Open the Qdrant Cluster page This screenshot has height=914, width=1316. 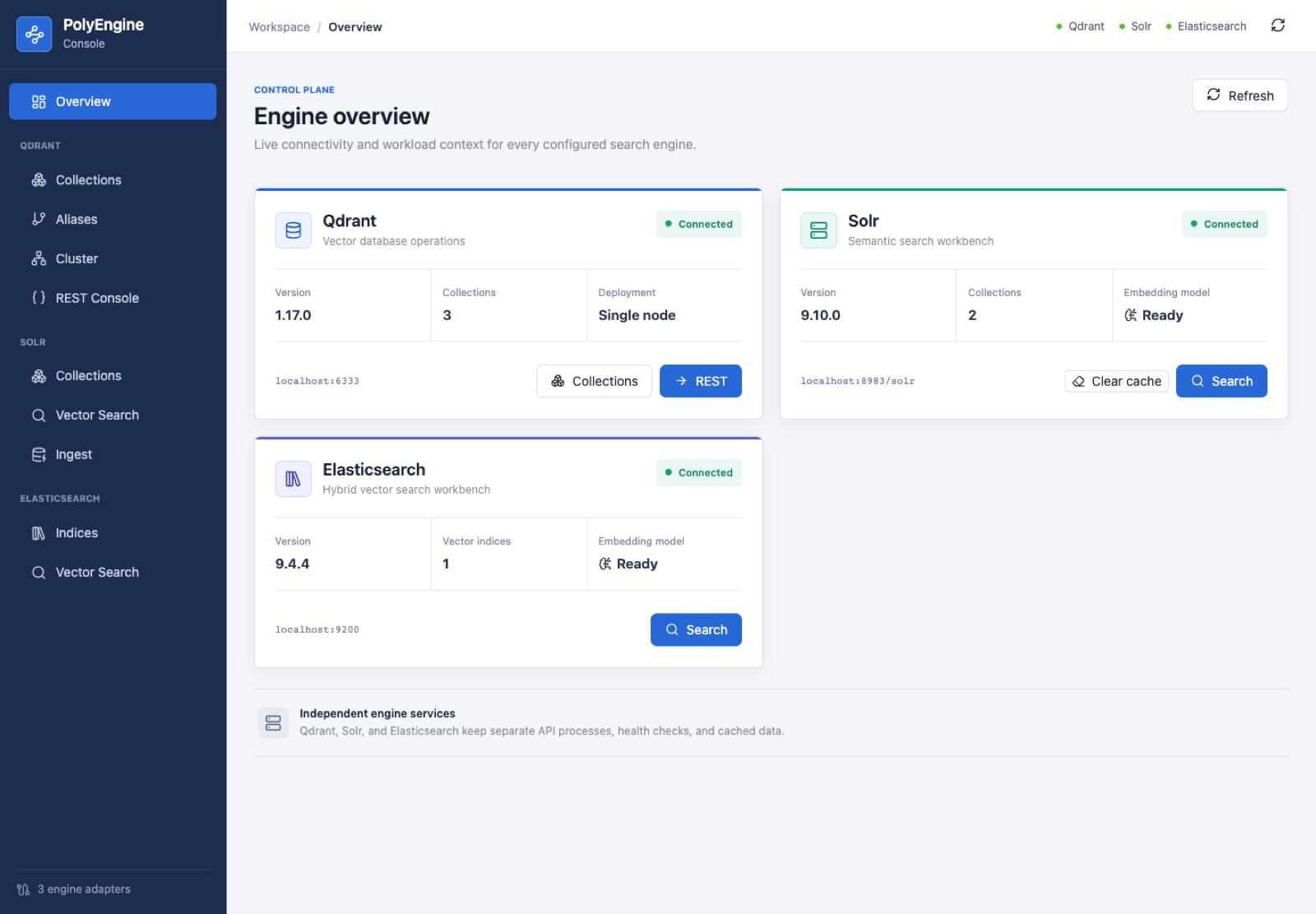click(x=113, y=259)
